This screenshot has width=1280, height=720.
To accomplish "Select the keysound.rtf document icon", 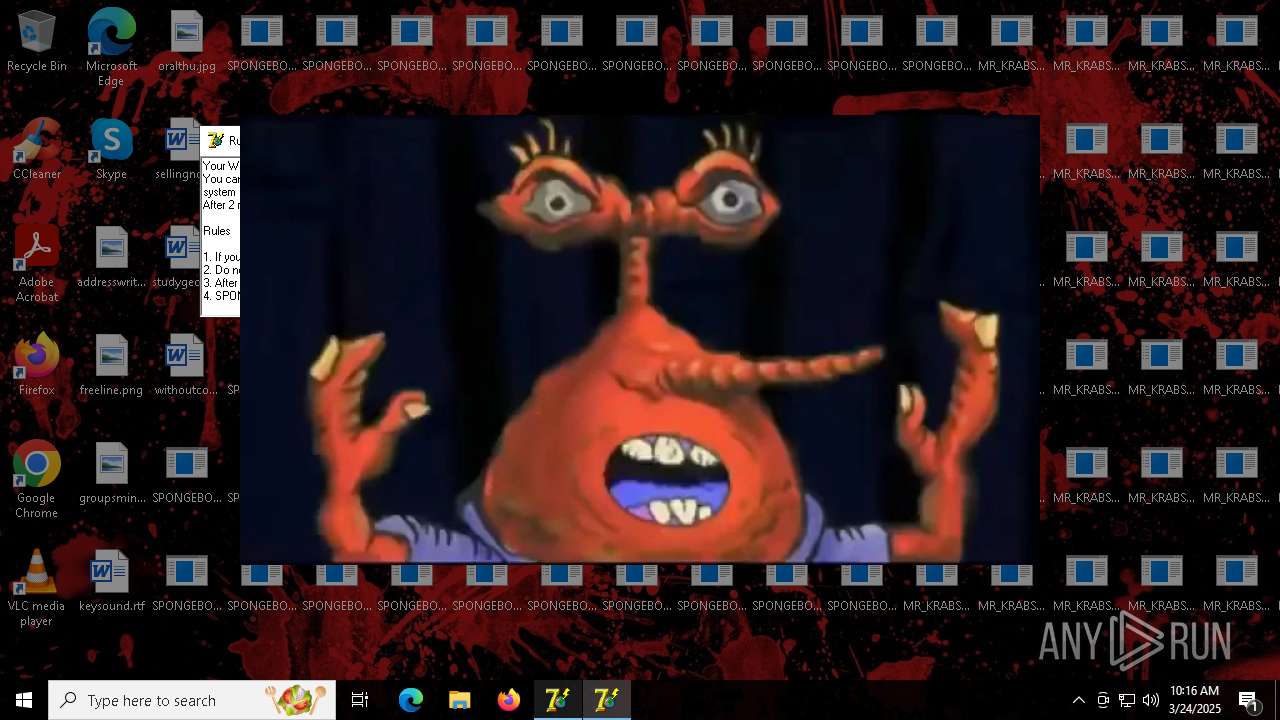I will click(x=111, y=581).
